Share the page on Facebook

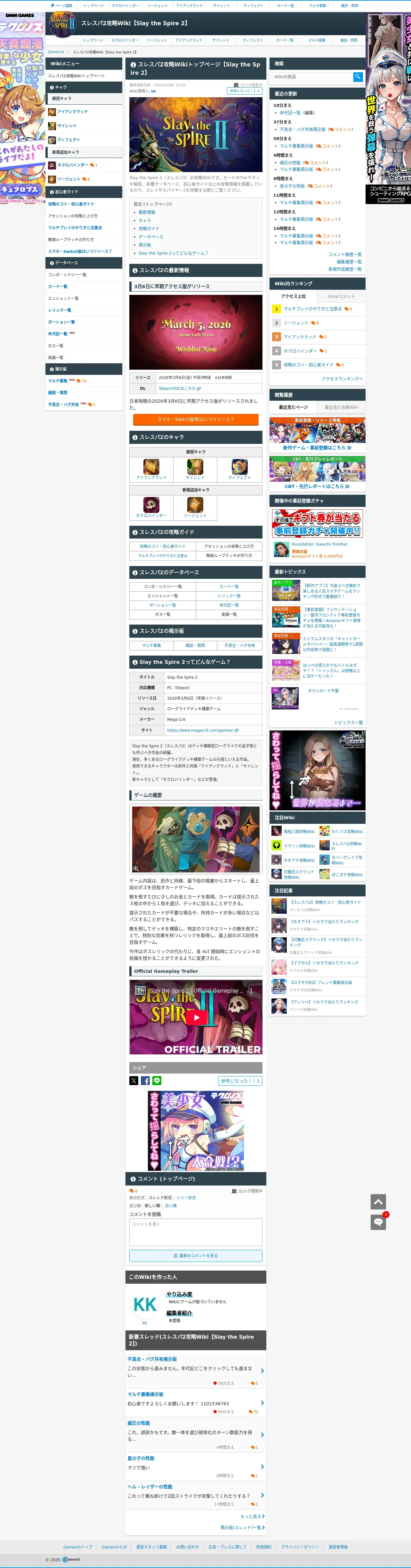(x=146, y=1080)
